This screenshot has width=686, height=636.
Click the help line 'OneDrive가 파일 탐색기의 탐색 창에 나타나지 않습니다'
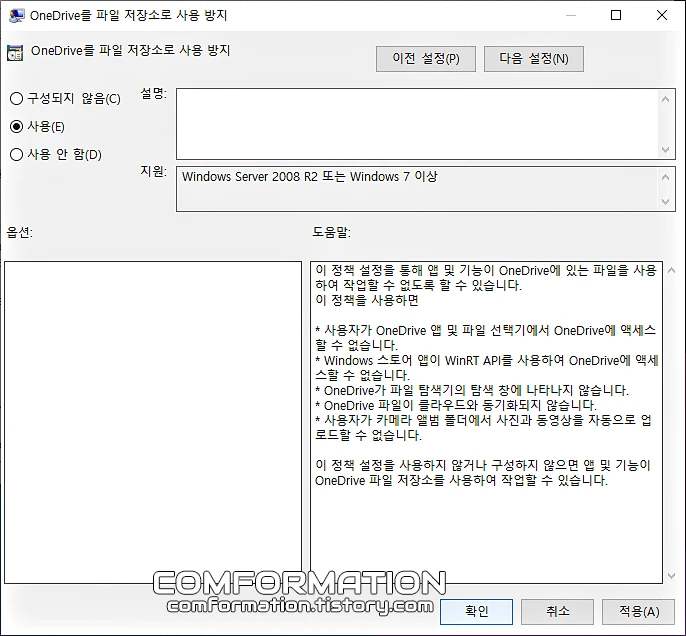472,390
